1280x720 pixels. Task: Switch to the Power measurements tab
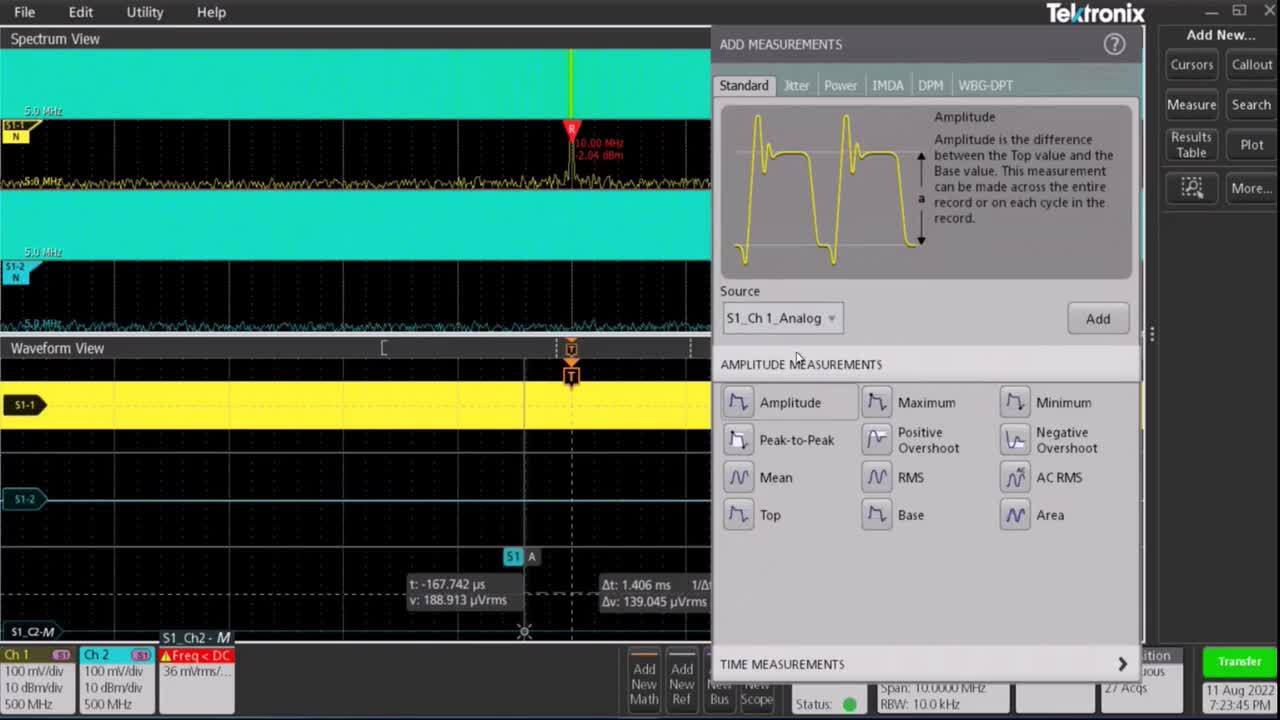coord(840,85)
